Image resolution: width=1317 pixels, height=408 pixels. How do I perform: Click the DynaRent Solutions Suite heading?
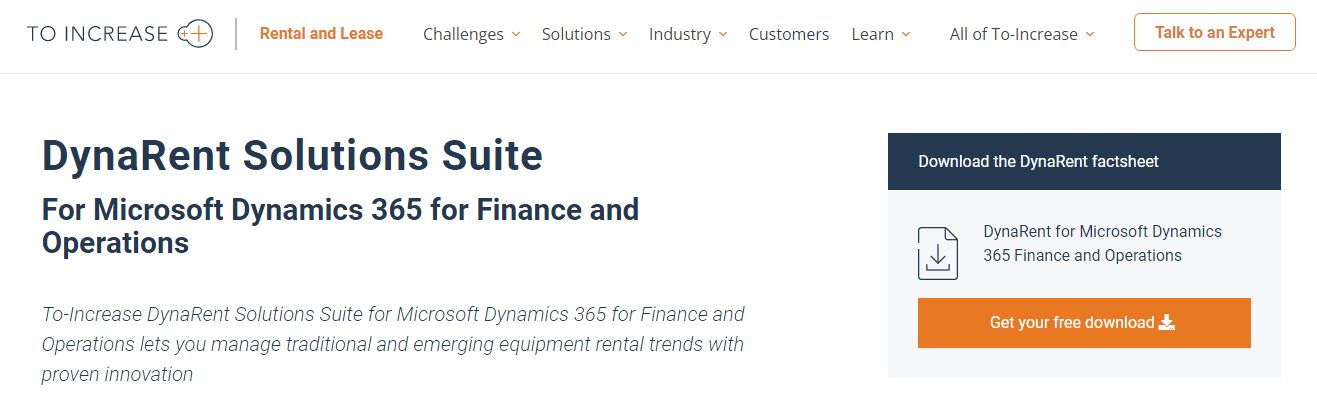[x=292, y=156]
